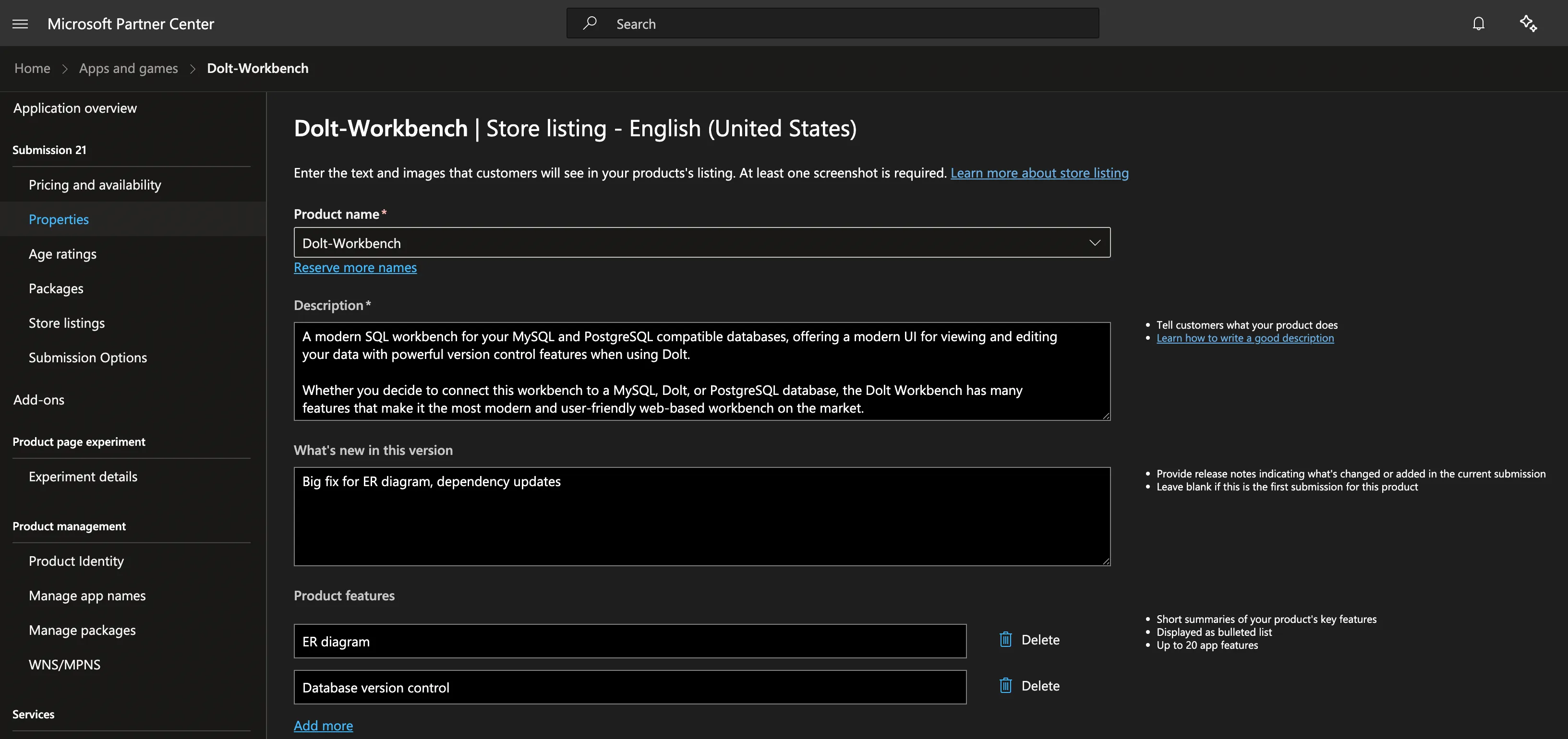Click the ER diagram feature field
The image size is (1568, 739).
pyautogui.click(x=629, y=641)
